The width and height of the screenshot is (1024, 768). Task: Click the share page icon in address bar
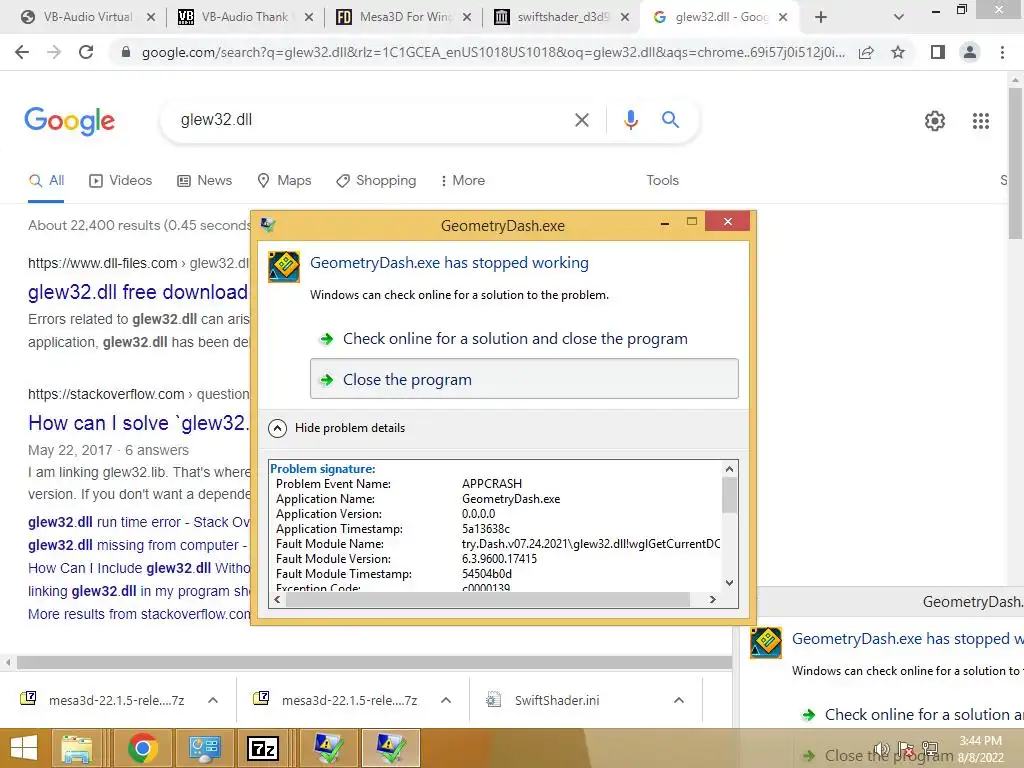[866, 52]
